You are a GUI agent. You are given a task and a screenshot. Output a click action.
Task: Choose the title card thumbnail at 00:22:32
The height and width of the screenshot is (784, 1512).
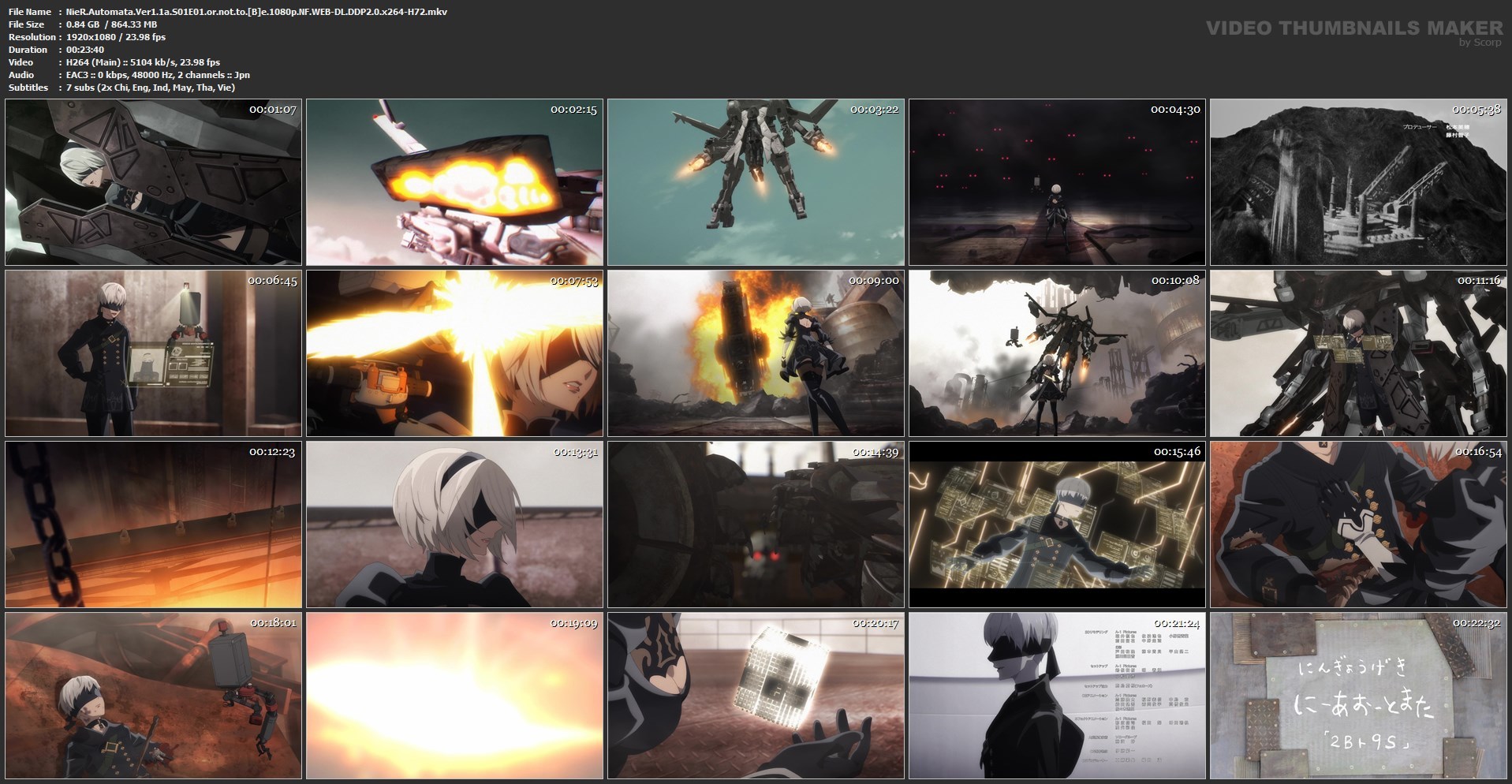tap(1359, 696)
